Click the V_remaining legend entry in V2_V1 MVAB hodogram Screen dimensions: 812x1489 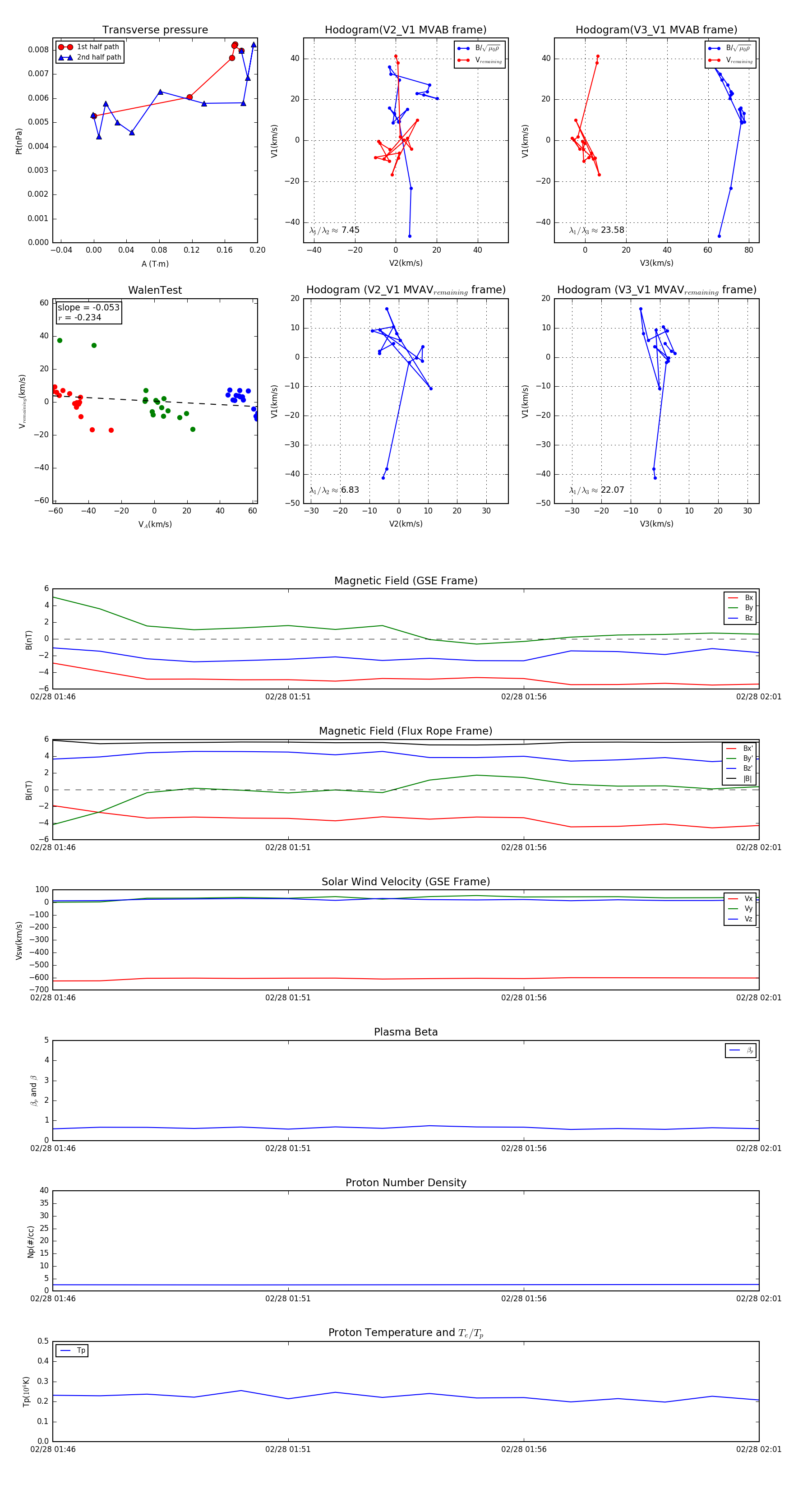coord(480,60)
